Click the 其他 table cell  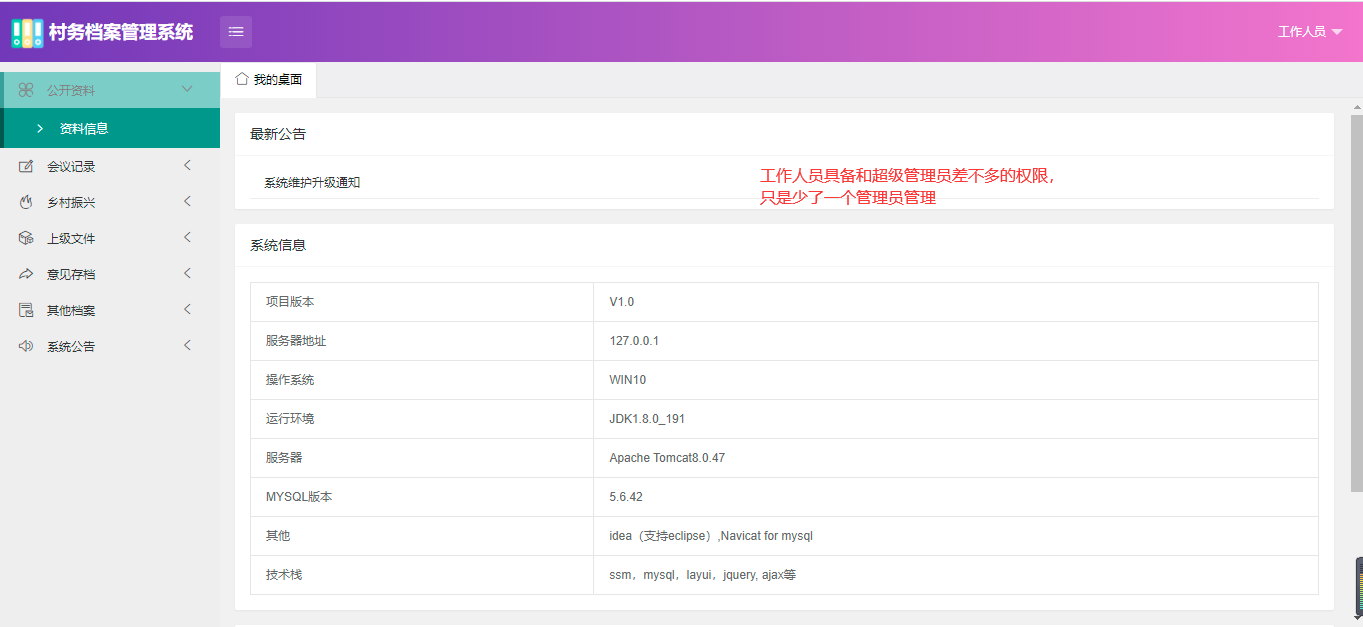[422, 536]
